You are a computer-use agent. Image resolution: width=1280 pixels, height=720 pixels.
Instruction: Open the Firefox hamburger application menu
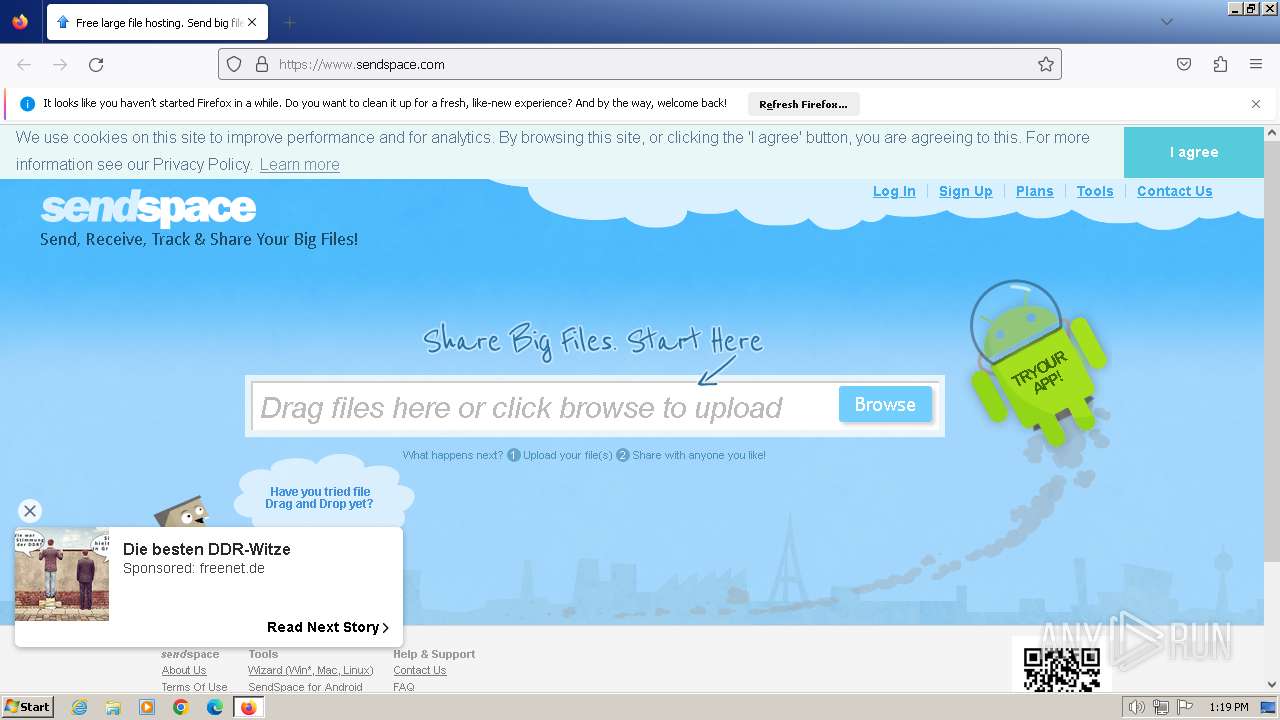click(1256, 64)
